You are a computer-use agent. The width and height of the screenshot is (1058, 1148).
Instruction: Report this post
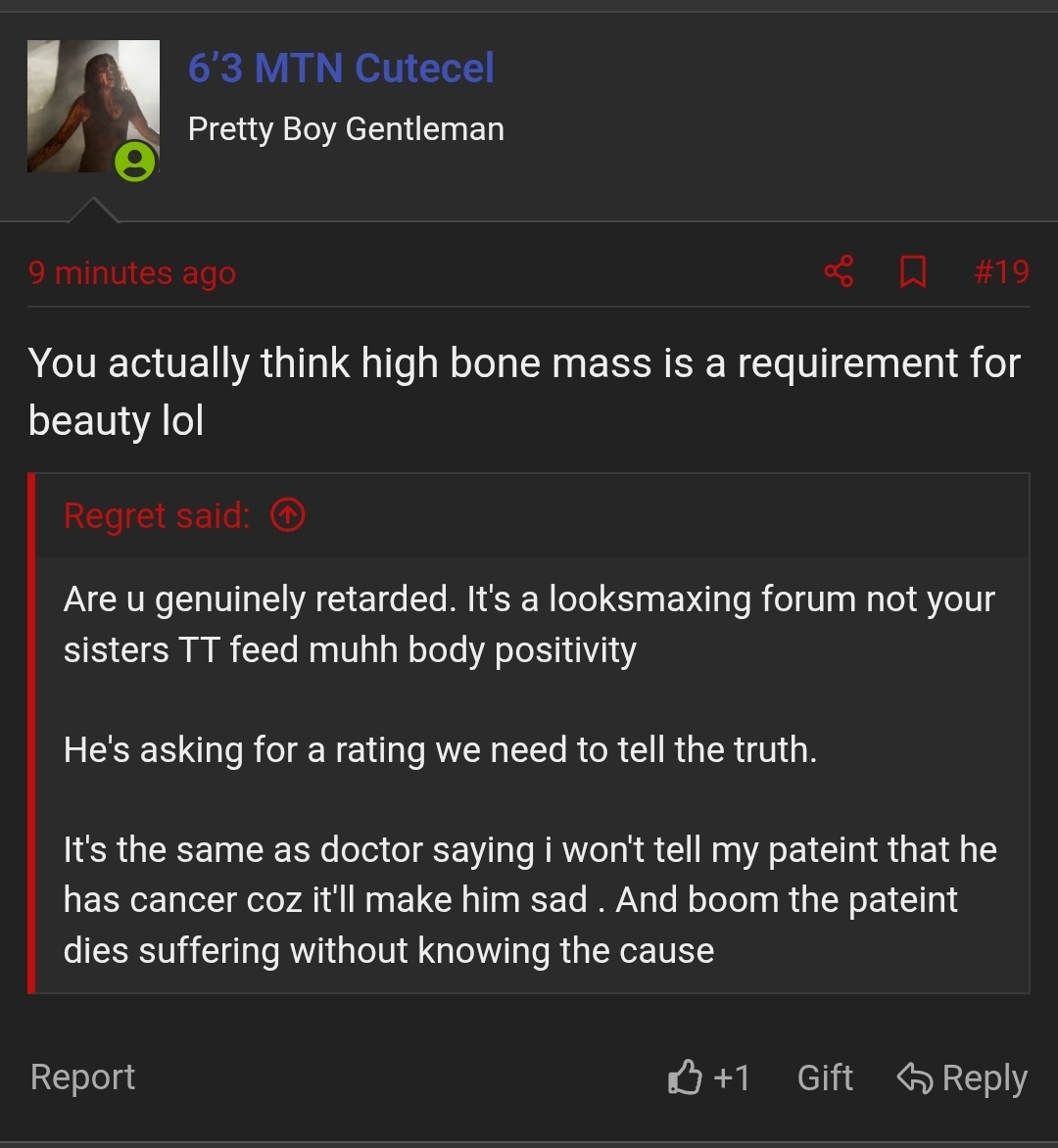click(x=82, y=1076)
